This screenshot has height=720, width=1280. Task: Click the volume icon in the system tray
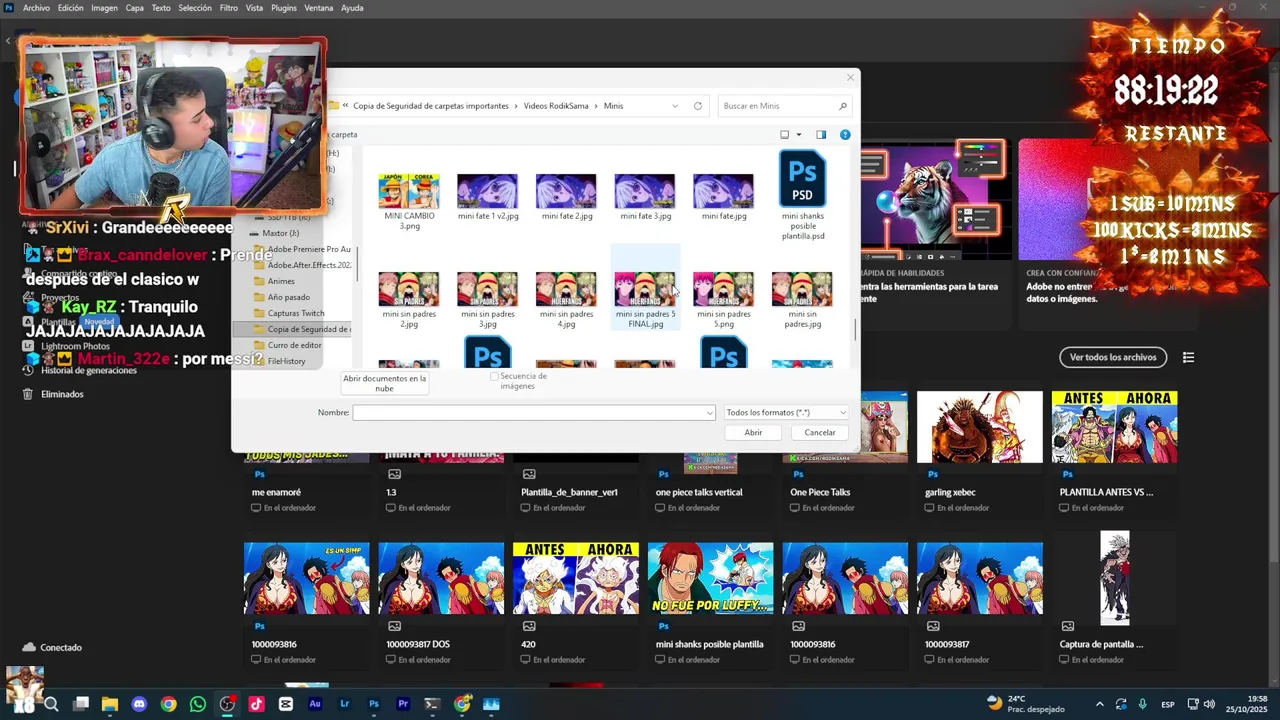(1209, 704)
